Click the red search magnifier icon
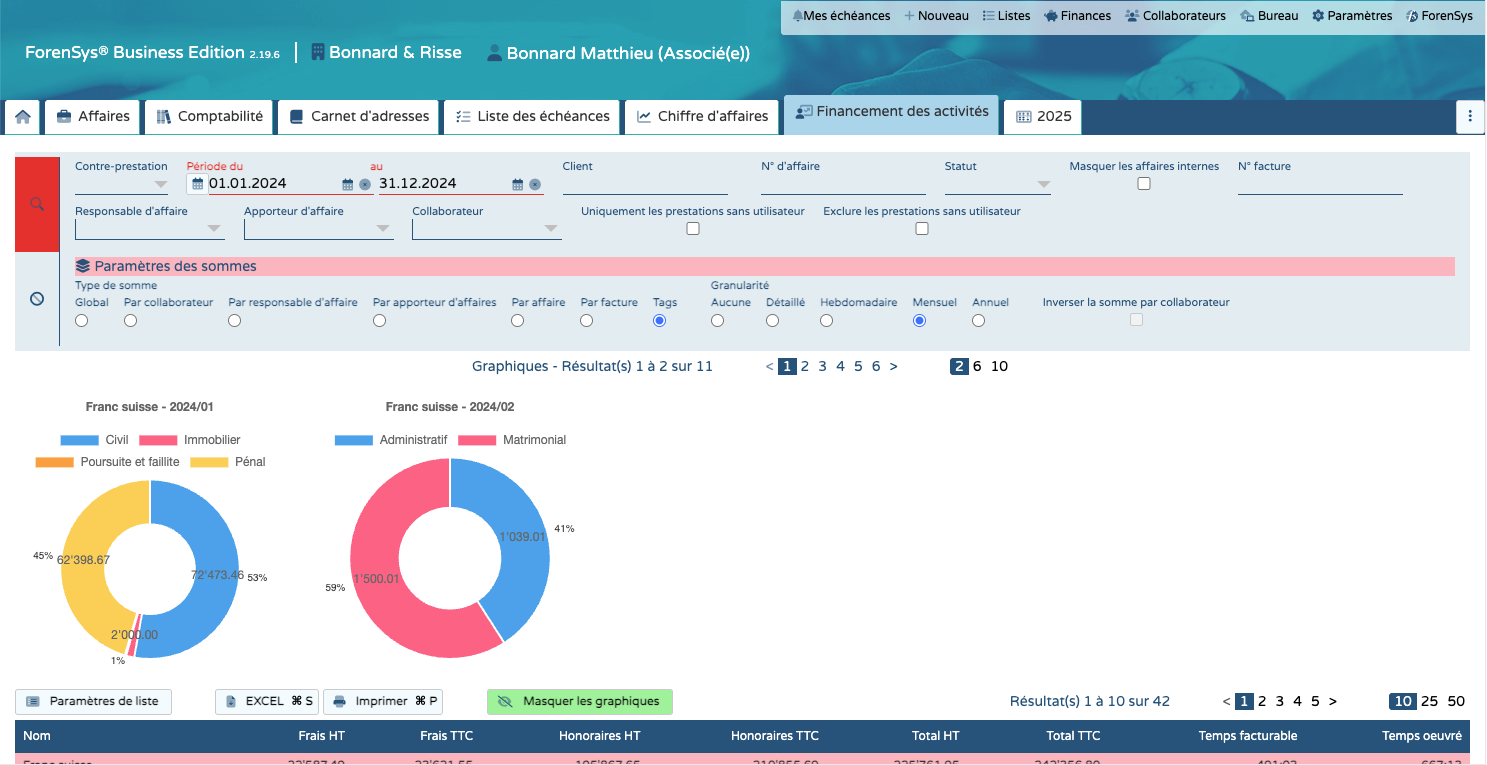Image resolution: width=1487 pixels, height=765 pixels. (37, 204)
